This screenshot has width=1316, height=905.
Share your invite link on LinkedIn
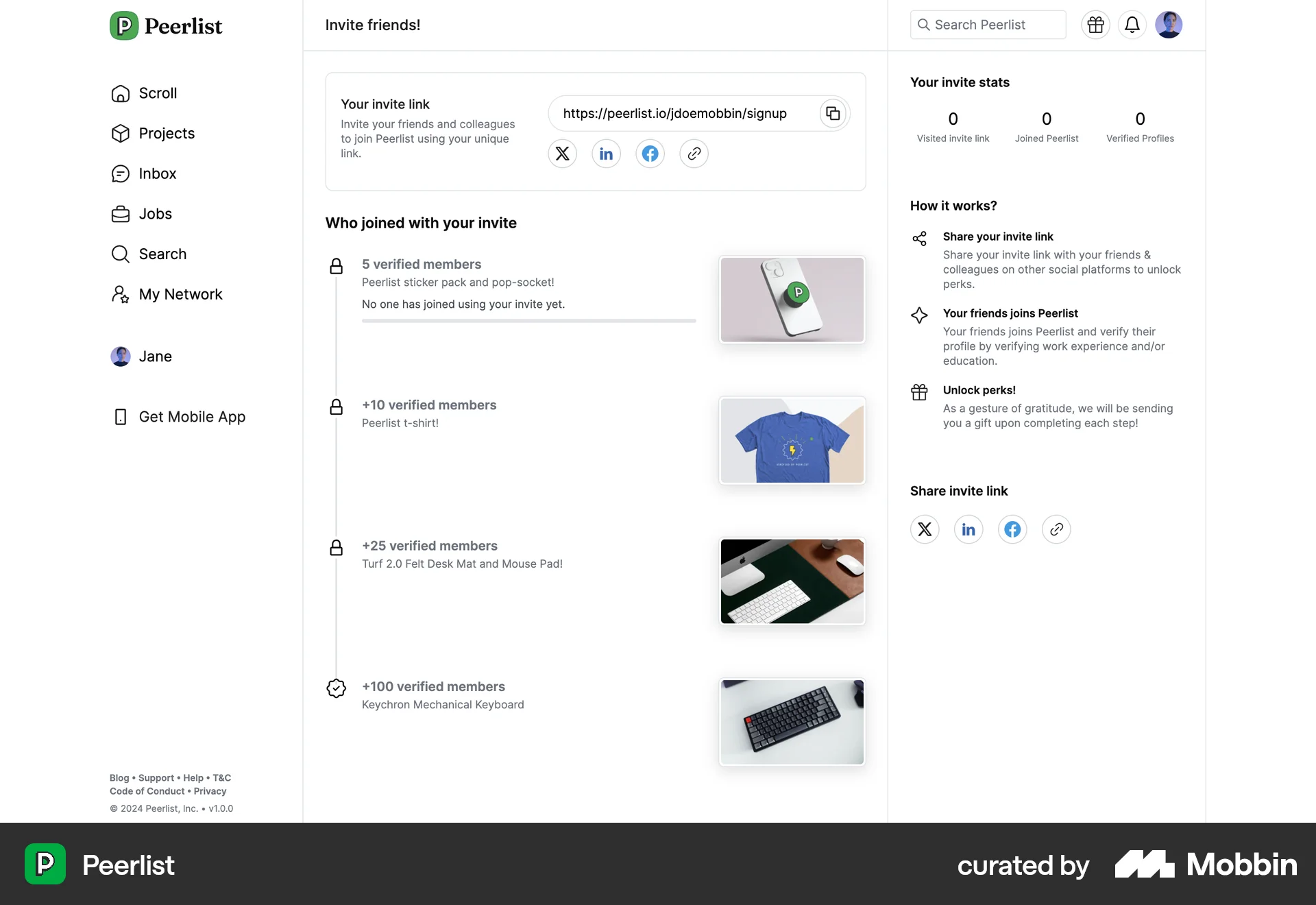point(606,154)
